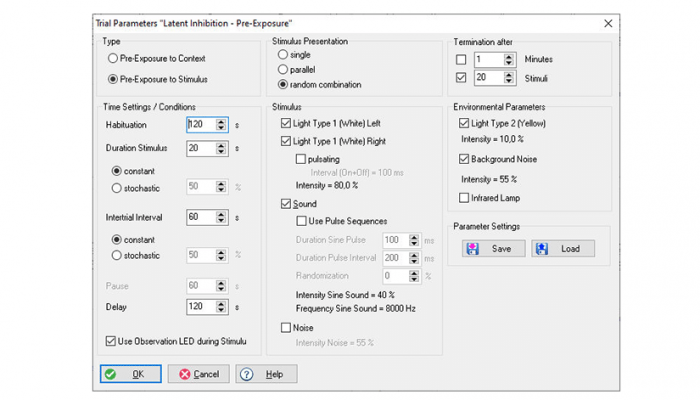This screenshot has width=700, height=400.
Task: Choose the parallel stimulus presentation option
Action: [x=282, y=69]
